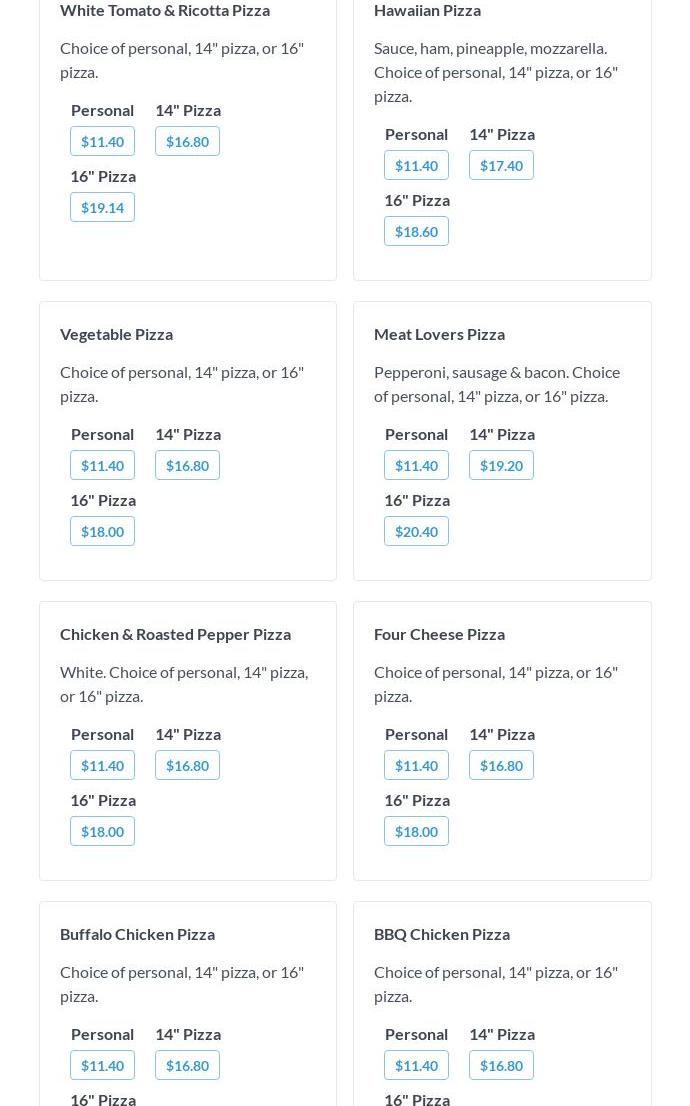Pick $18.00 16" Four Cheese Pizza
The image size is (690, 1106).
(x=416, y=831)
